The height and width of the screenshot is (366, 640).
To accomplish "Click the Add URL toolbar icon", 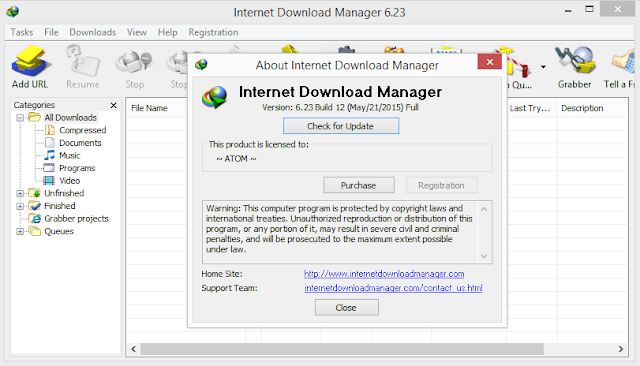I will click(x=30, y=67).
